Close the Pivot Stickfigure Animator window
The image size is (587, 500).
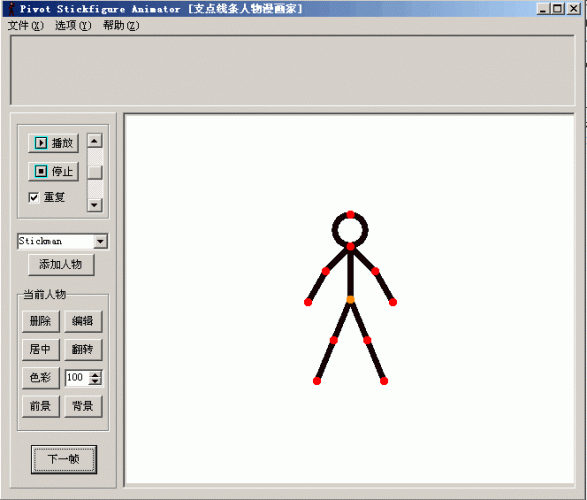(x=574, y=8)
